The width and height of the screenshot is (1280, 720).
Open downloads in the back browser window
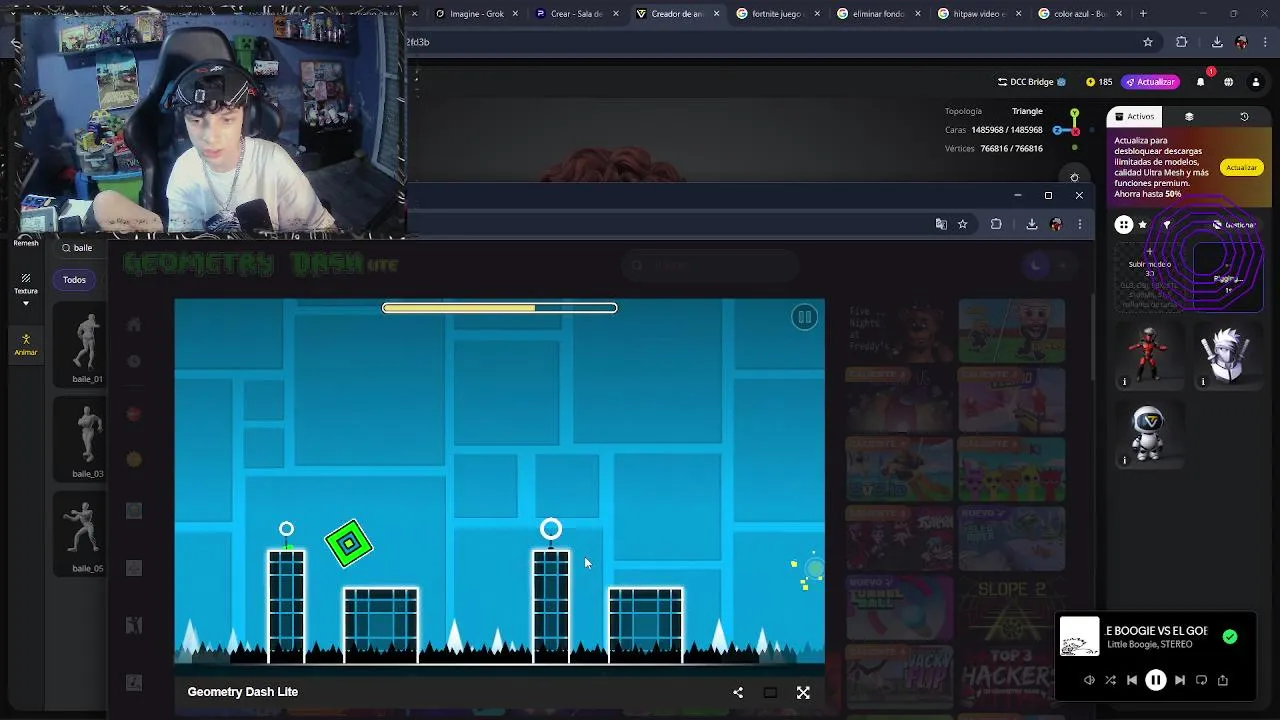[1217, 42]
